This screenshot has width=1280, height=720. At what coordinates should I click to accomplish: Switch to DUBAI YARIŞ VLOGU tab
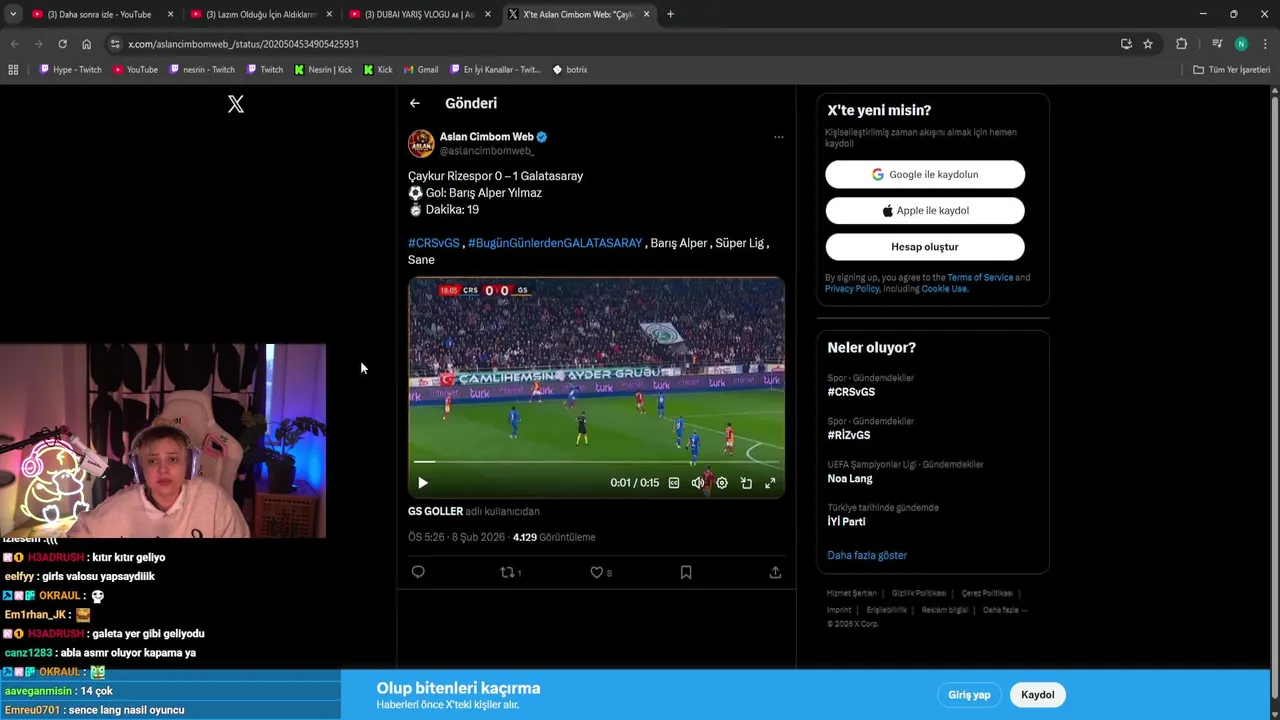click(x=419, y=14)
